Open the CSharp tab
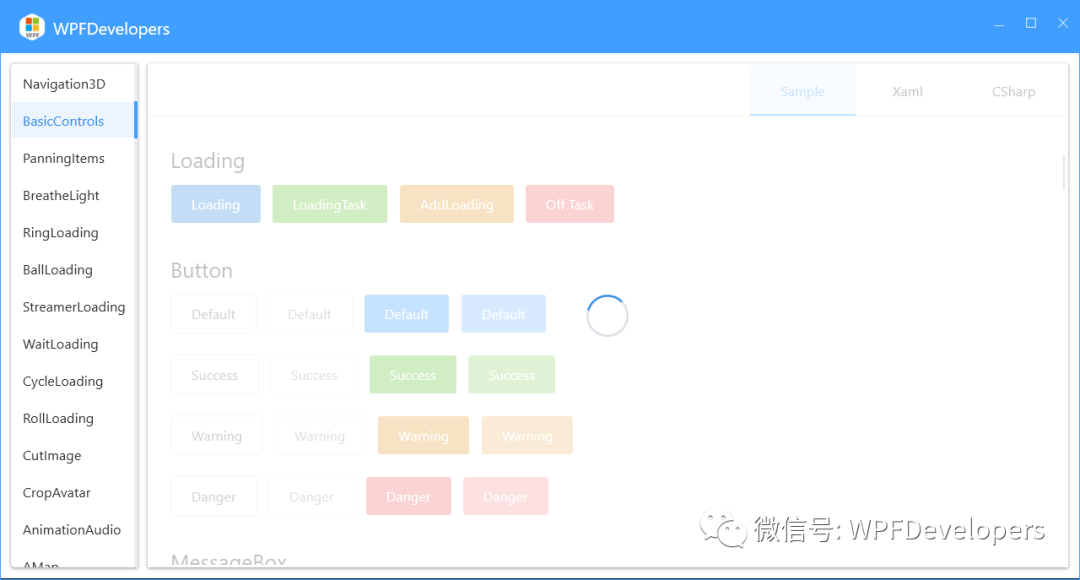Viewport: 1080px width, 580px height. pos(1013,92)
